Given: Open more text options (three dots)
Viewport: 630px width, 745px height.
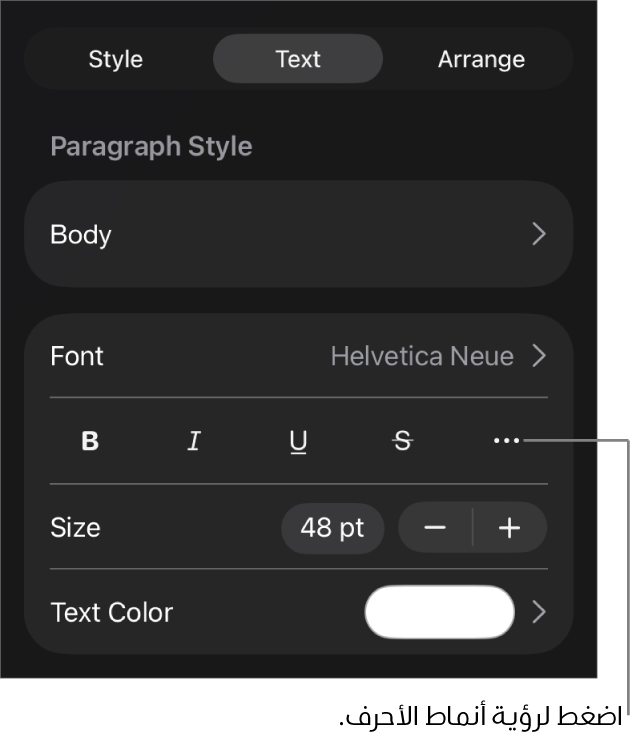Looking at the screenshot, I should tap(506, 441).
